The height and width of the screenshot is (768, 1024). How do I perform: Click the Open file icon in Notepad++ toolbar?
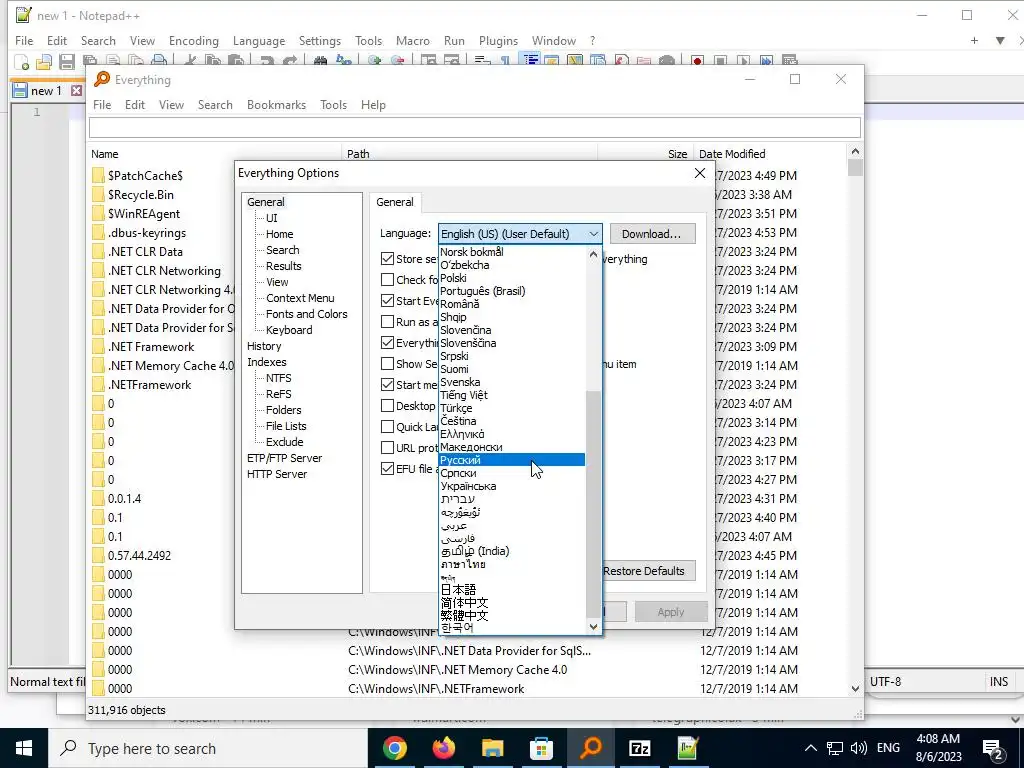click(44, 61)
